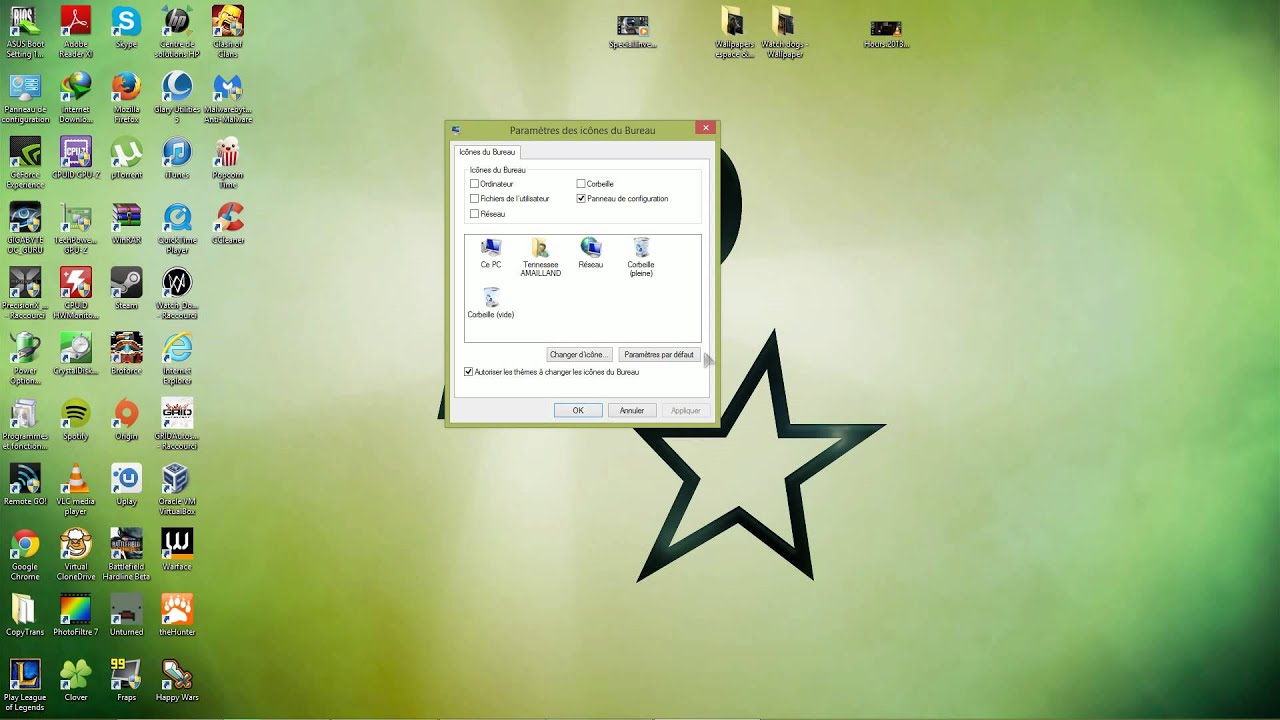Enable the Fichiers de l'utilisateur checkbox
This screenshot has height=720, width=1280.
click(x=475, y=199)
